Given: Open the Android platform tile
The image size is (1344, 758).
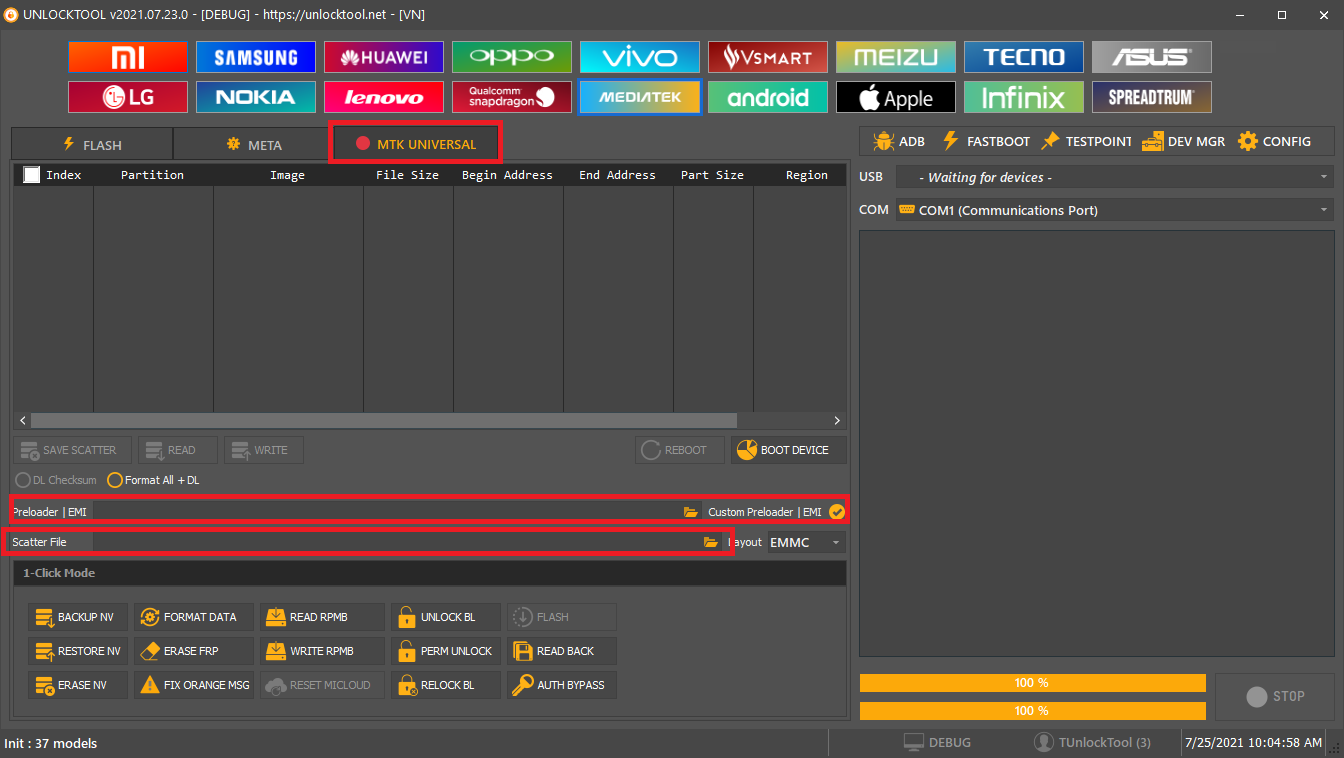Looking at the screenshot, I should pyautogui.click(x=768, y=97).
